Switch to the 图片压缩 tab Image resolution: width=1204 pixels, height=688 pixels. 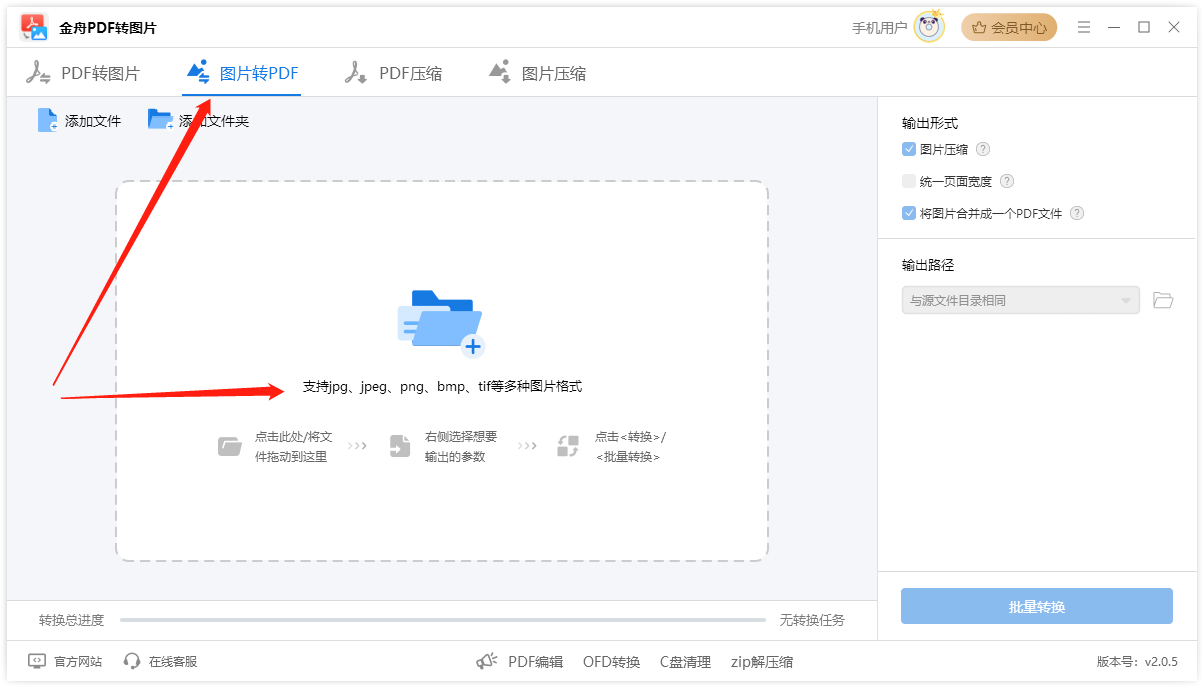click(537, 72)
